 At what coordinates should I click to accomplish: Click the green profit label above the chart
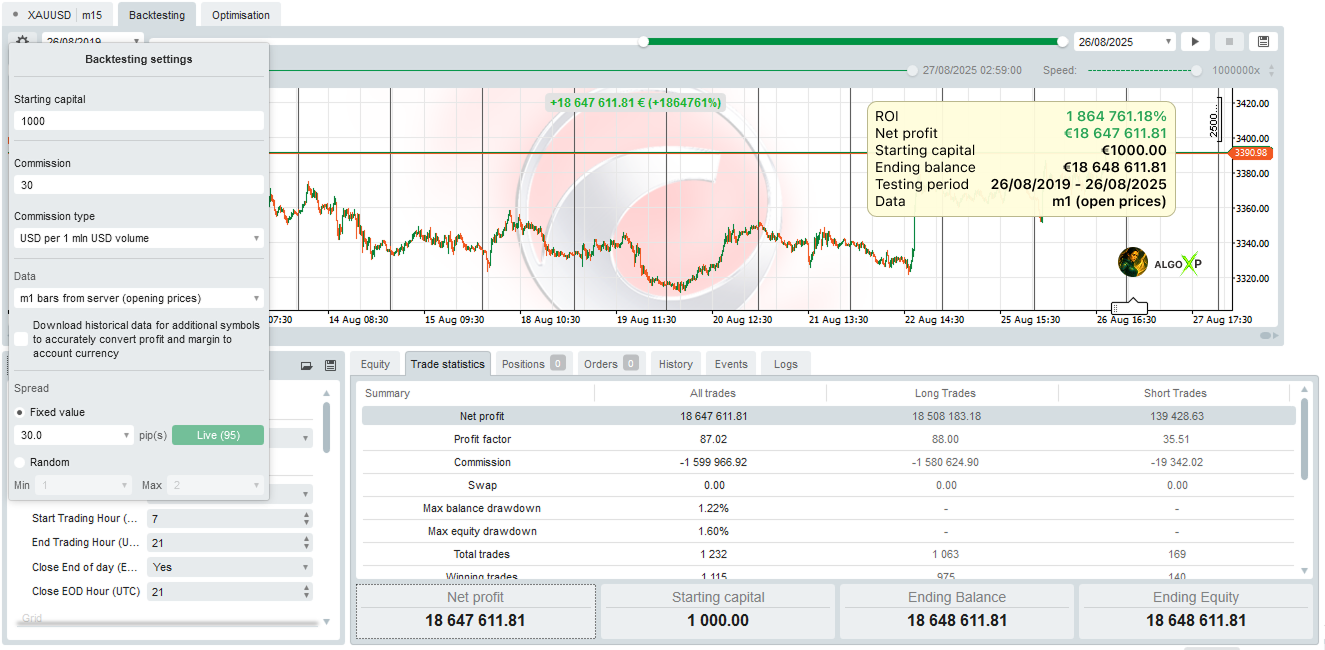point(635,102)
